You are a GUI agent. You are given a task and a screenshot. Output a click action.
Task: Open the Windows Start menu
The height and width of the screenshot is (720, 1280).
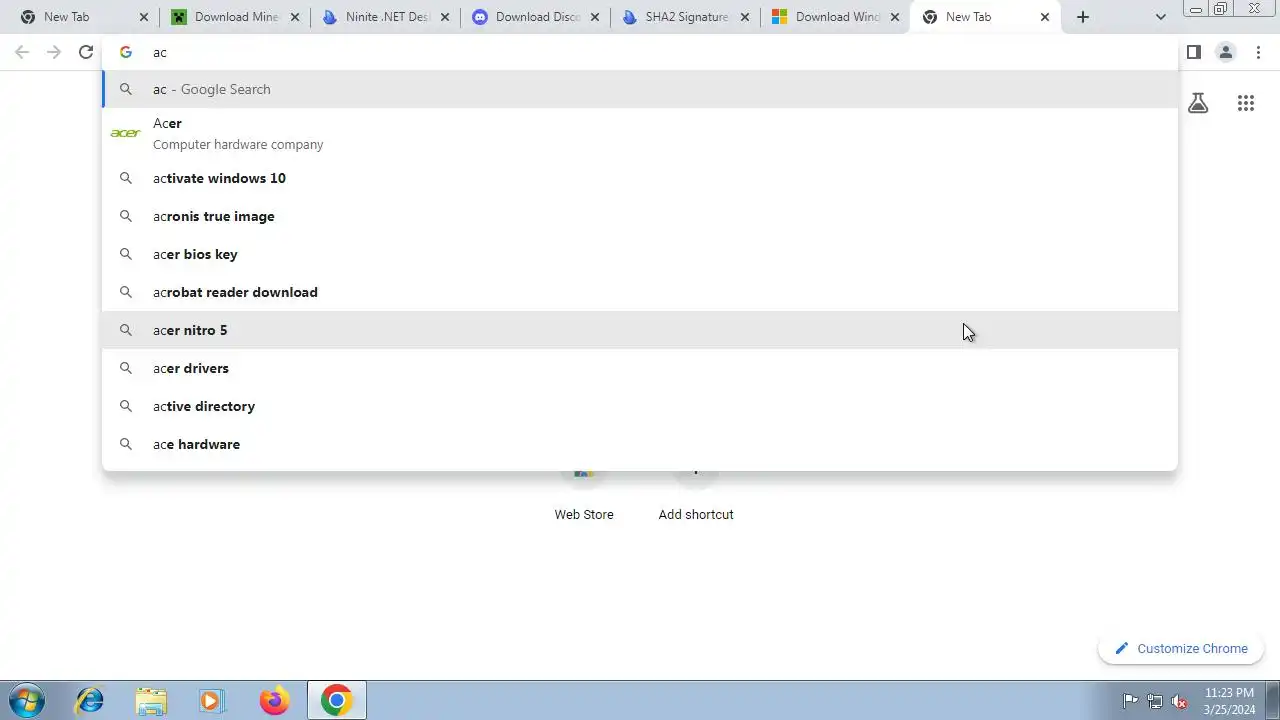(x=27, y=700)
